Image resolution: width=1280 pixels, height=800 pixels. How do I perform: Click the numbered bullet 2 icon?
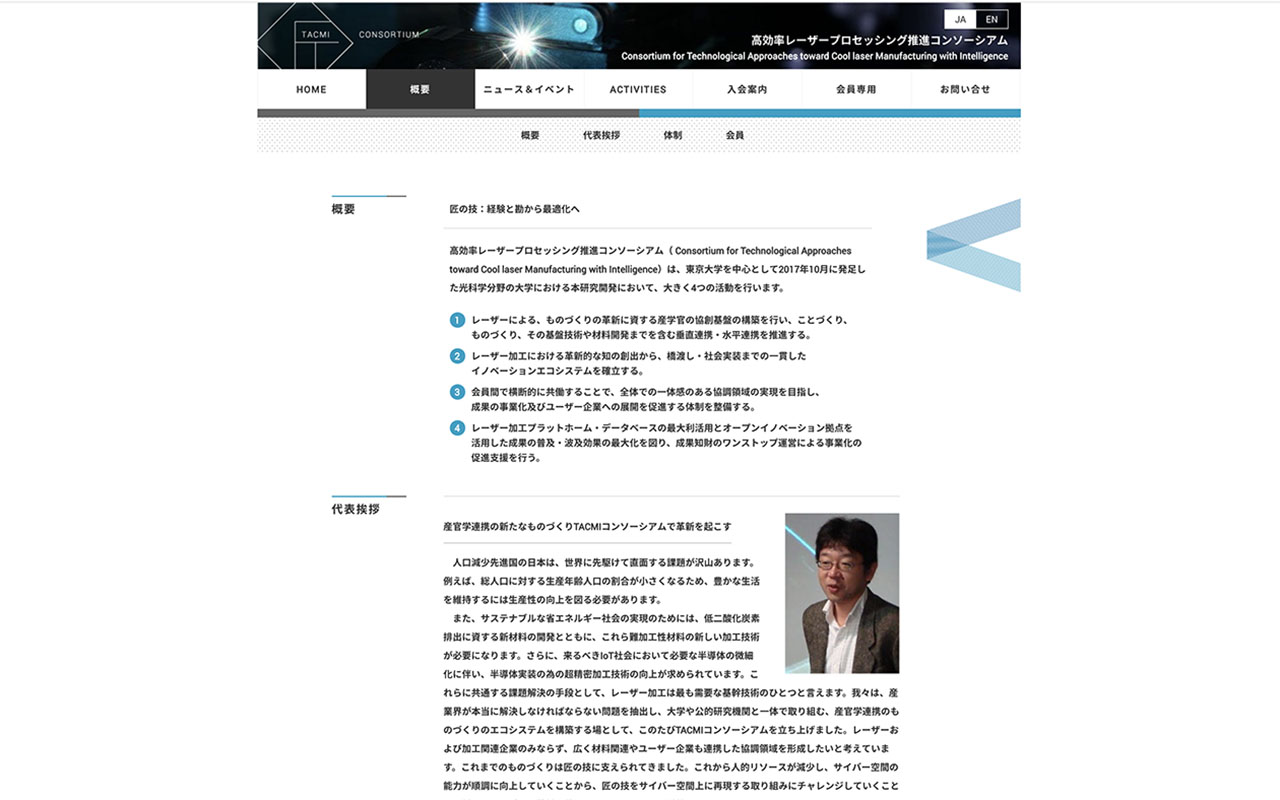pyautogui.click(x=457, y=356)
